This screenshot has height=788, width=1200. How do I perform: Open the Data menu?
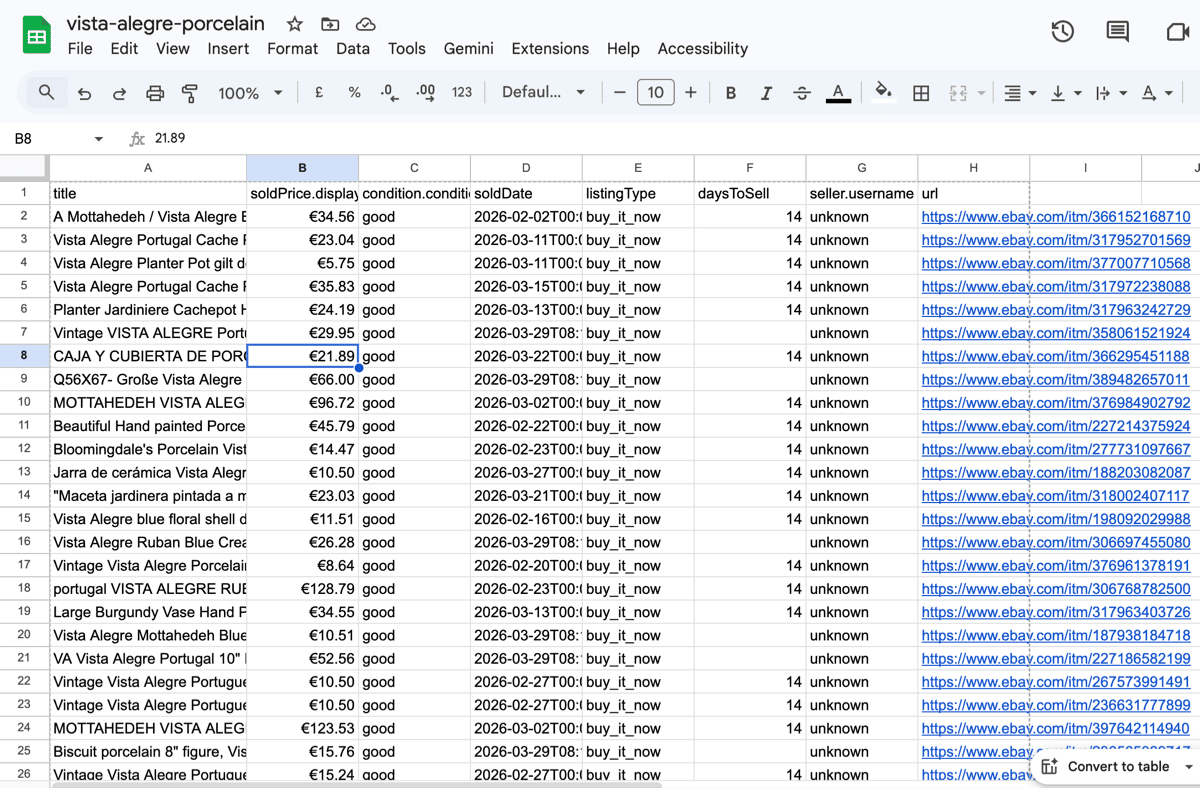(352, 48)
